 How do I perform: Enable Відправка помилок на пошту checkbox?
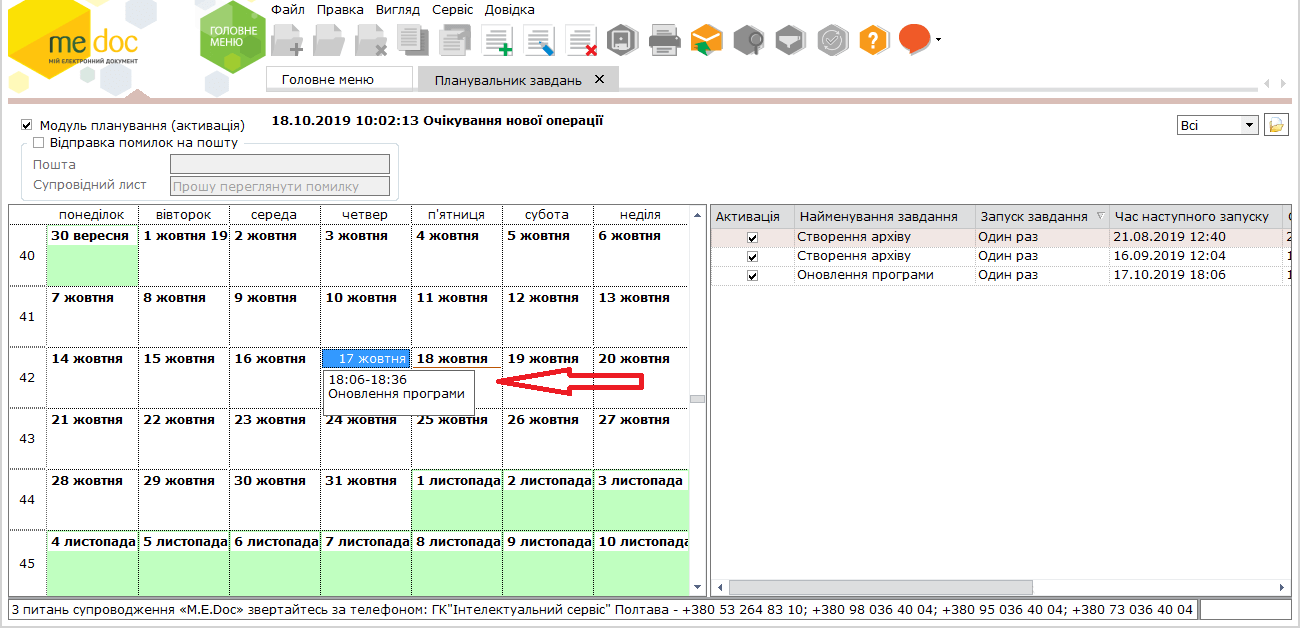tap(39, 143)
